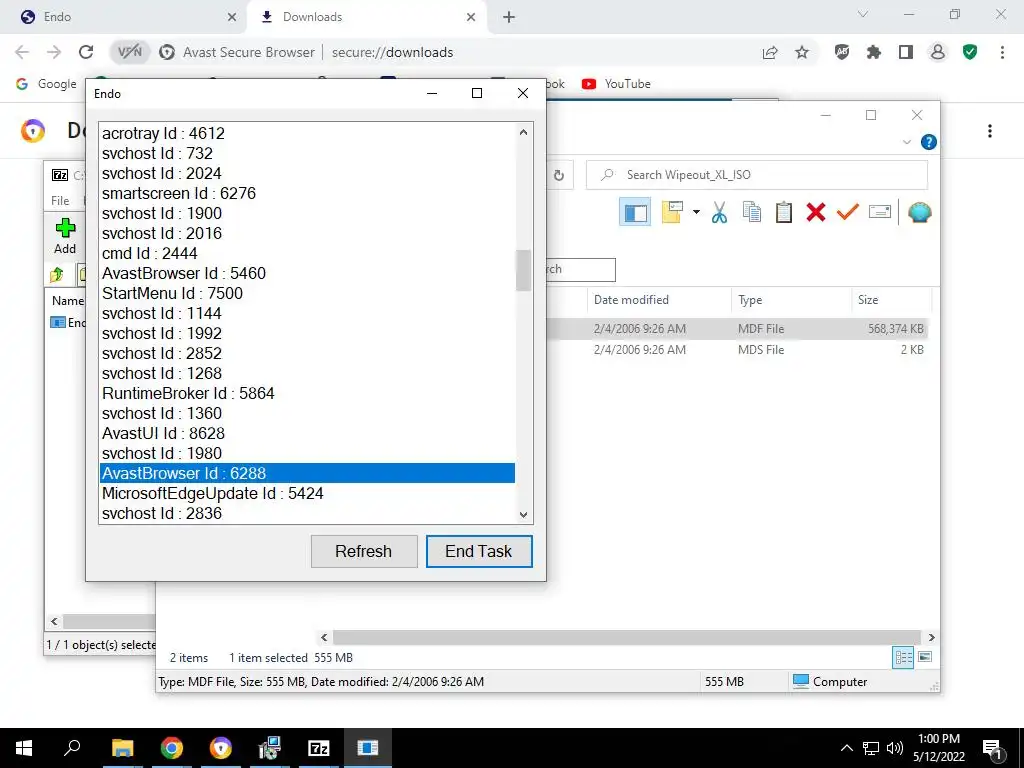Image resolution: width=1024 pixels, height=768 pixels.
Task: Click the browser Back arrow
Action: click(x=22, y=52)
